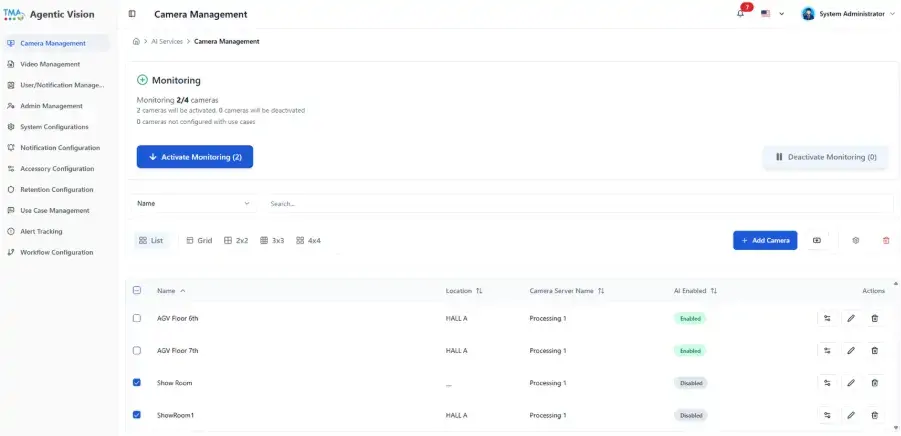Delete the ShowRoom1 camera using the trash icon
Screen dimensions: 901x436
coord(875,415)
